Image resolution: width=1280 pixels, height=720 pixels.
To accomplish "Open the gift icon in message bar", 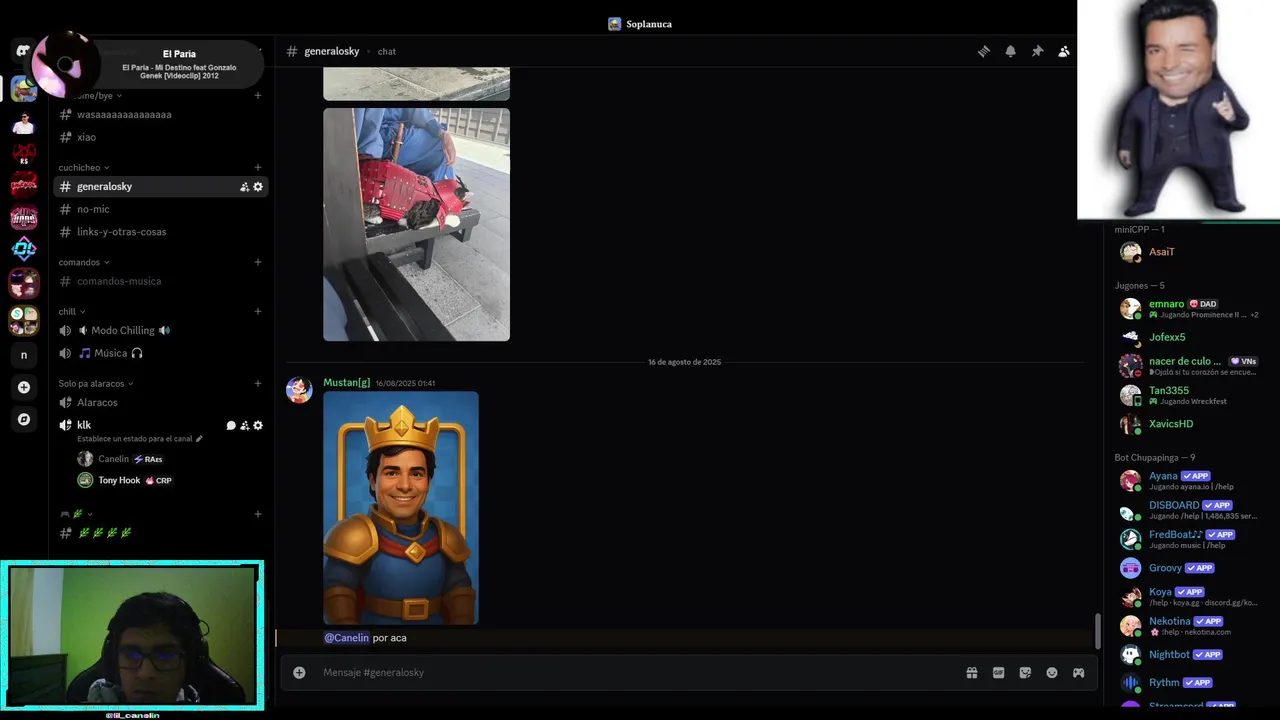I will (972, 673).
